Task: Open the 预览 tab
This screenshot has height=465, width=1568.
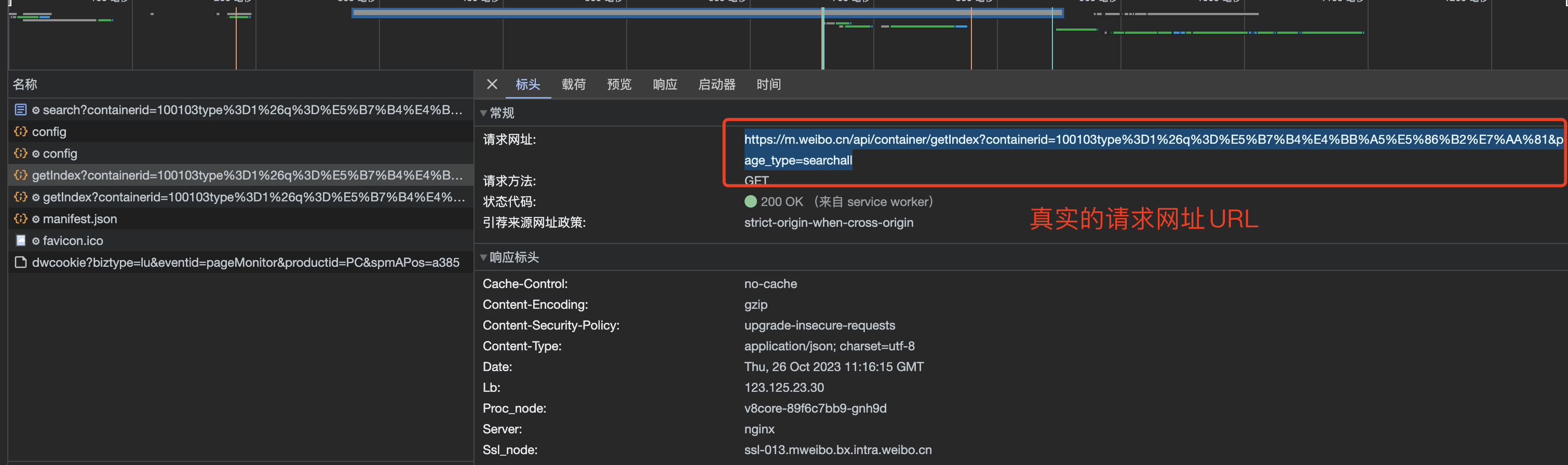Action: tap(618, 84)
